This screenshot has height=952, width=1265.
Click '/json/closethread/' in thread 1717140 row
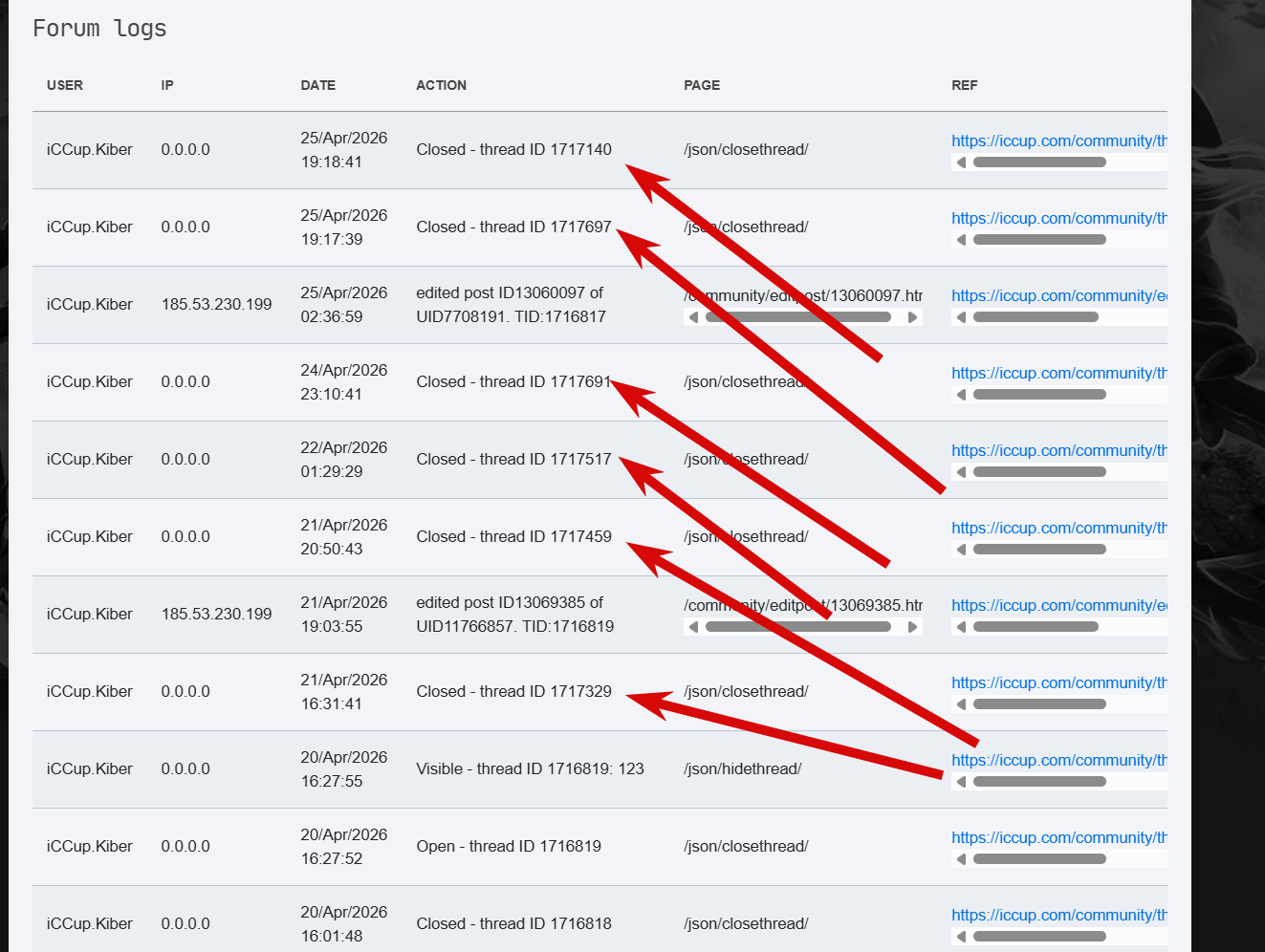coord(746,149)
